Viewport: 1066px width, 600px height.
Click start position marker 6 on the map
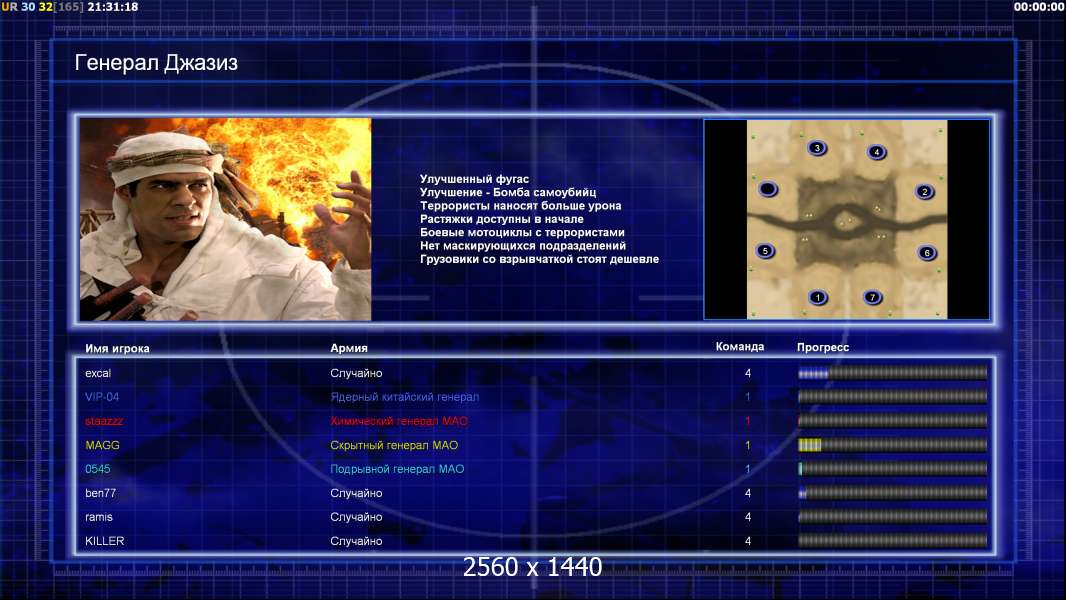click(x=927, y=253)
